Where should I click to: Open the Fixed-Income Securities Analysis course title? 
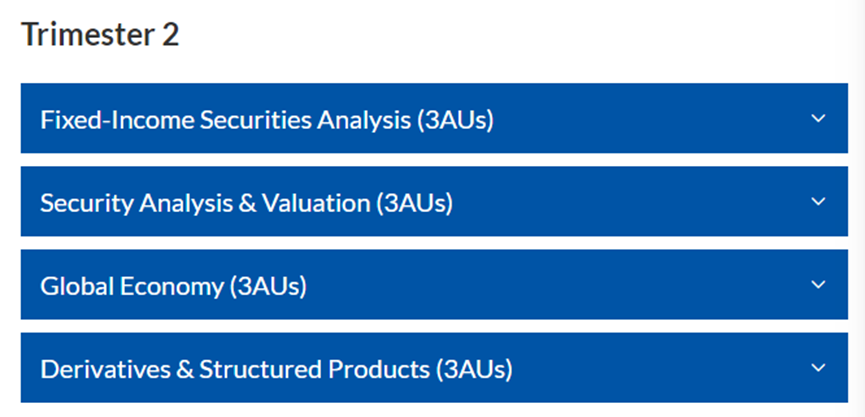pos(225,120)
